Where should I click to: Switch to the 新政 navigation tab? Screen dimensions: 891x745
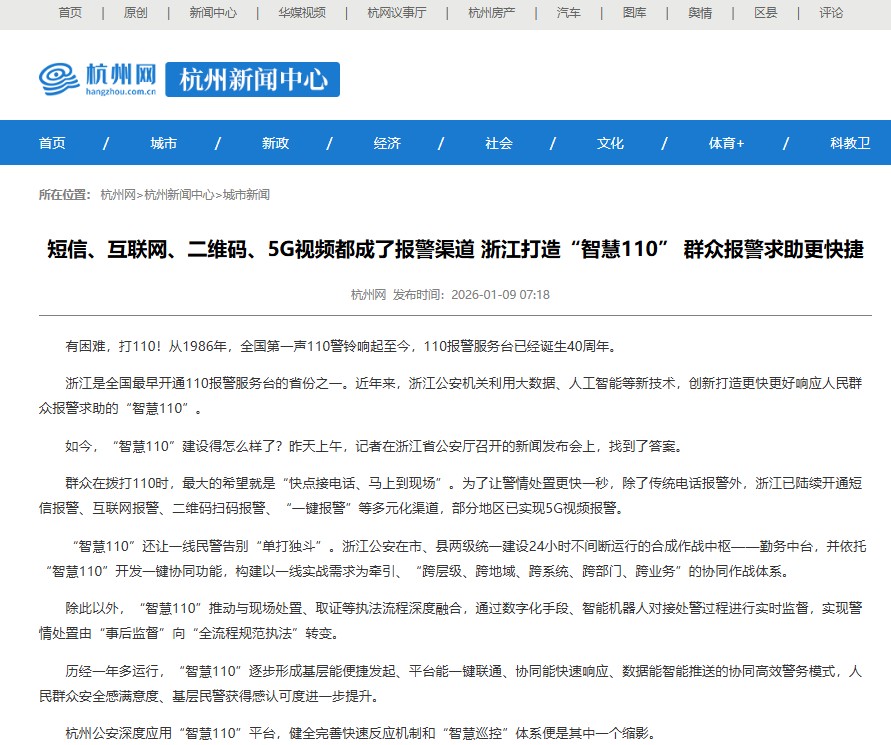[275, 143]
